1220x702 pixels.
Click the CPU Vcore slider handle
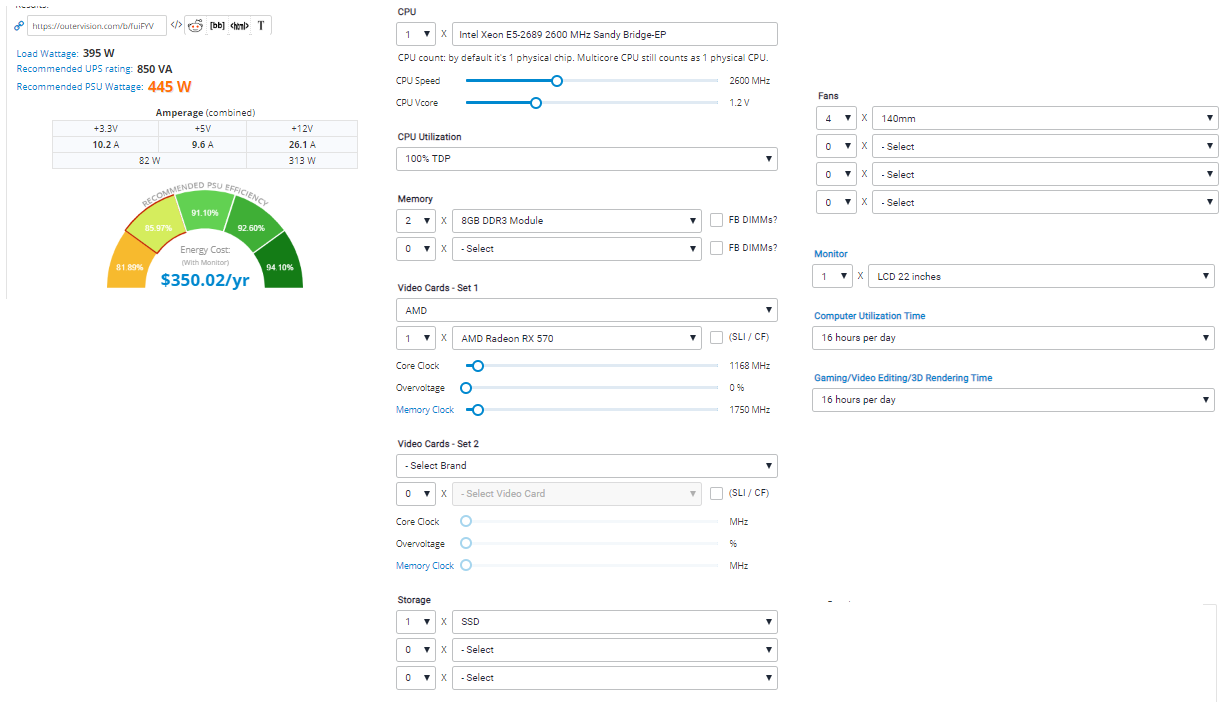pos(536,102)
